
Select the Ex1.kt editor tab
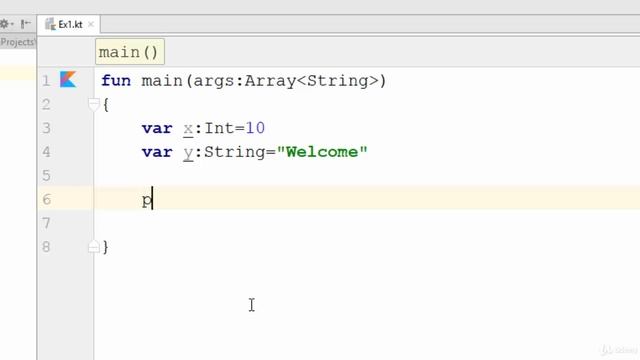click(70, 24)
